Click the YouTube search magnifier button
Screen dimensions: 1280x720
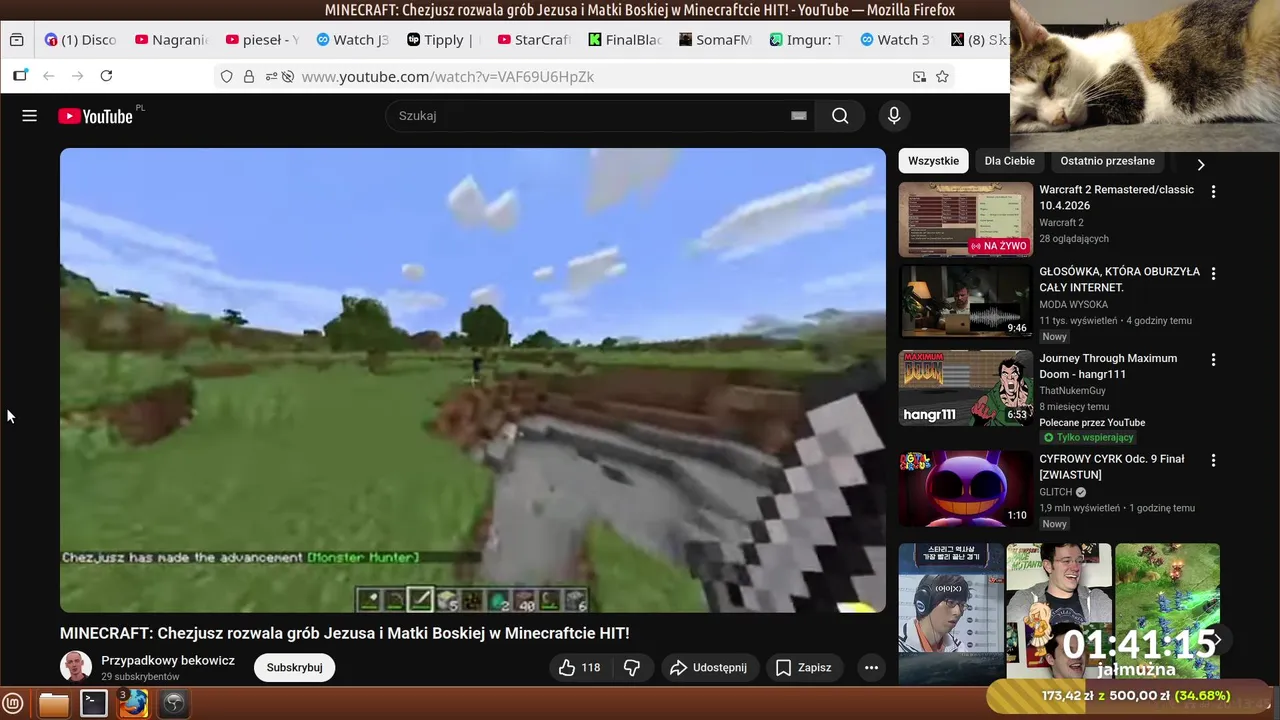[x=840, y=116]
